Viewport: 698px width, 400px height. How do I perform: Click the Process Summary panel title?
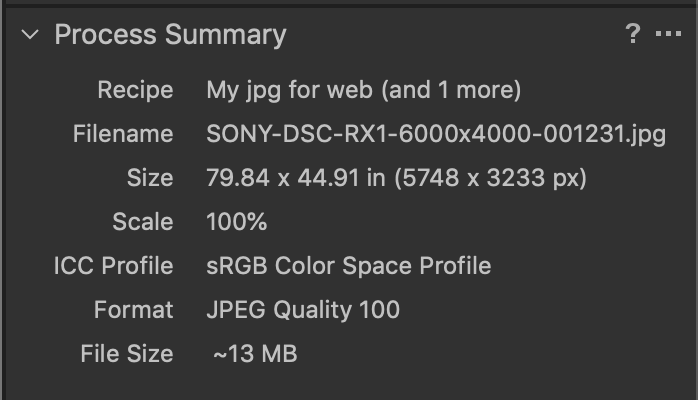point(170,35)
